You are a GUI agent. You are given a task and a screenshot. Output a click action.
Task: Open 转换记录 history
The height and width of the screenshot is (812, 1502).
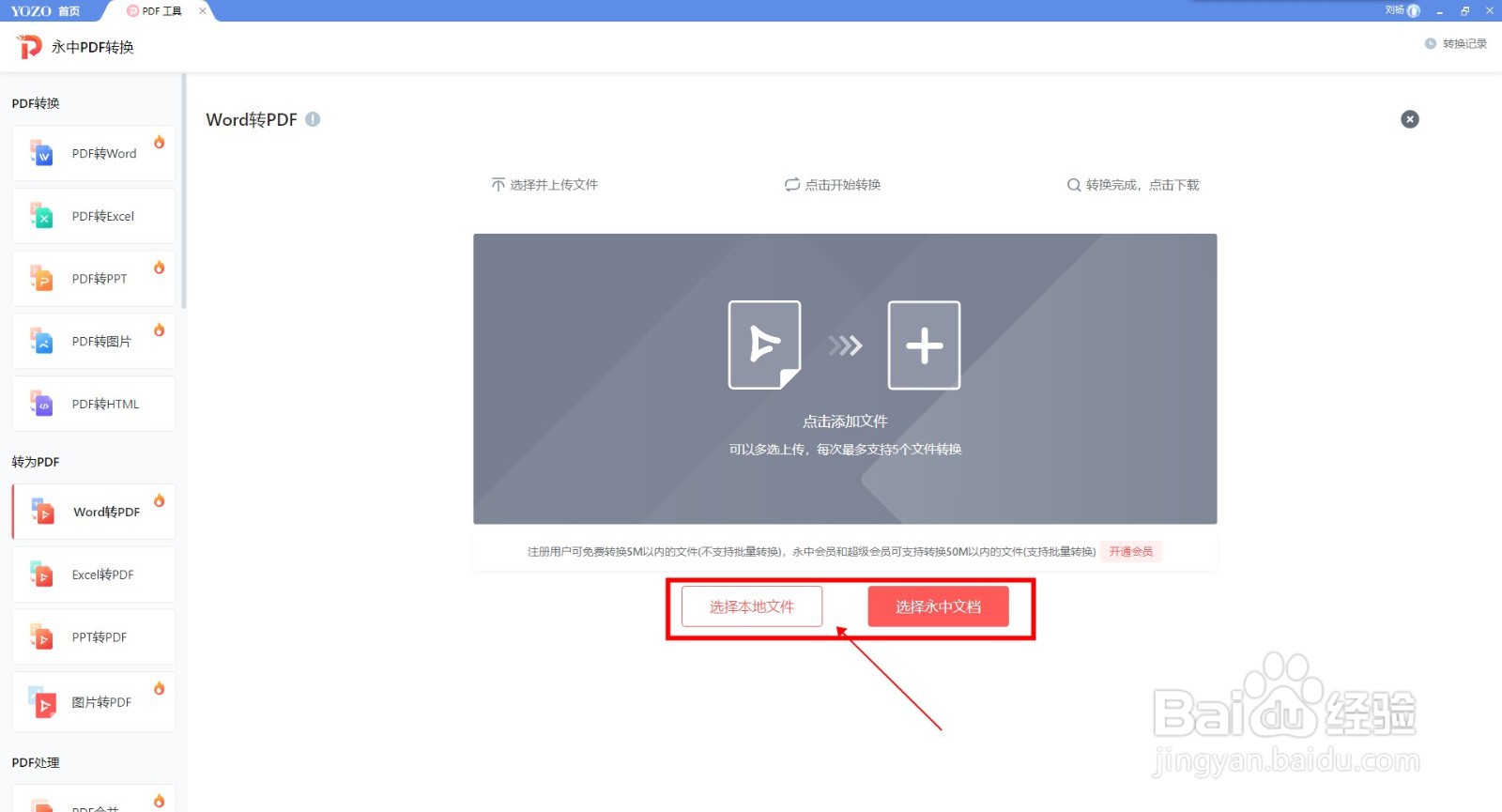tap(1456, 43)
